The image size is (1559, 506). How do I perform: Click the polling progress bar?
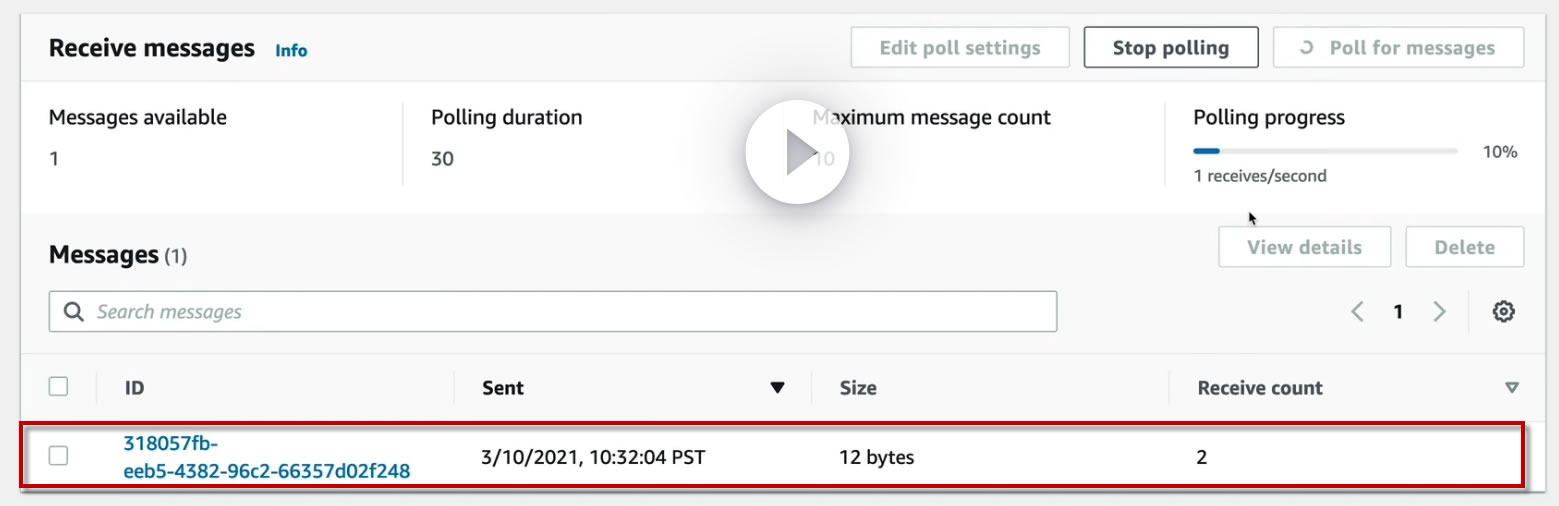[x=1324, y=152]
